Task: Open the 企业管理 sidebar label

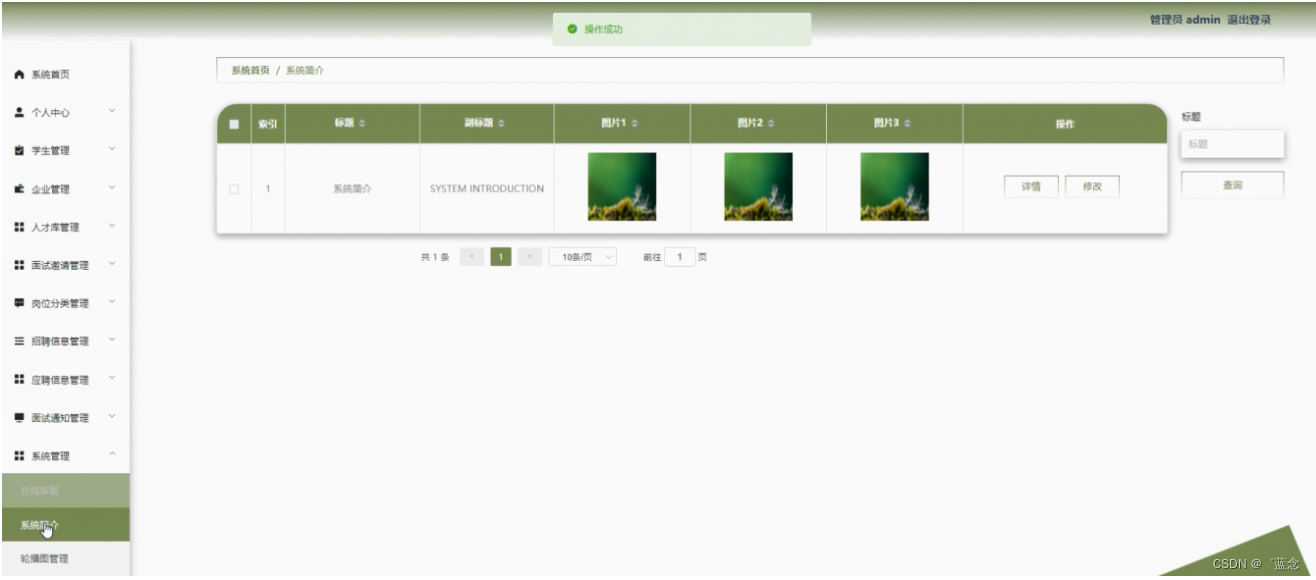Action: click(50, 189)
